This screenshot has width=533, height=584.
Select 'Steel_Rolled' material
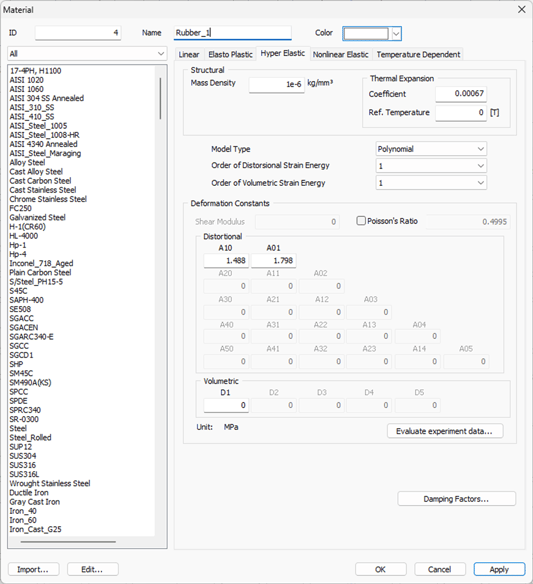point(30,438)
